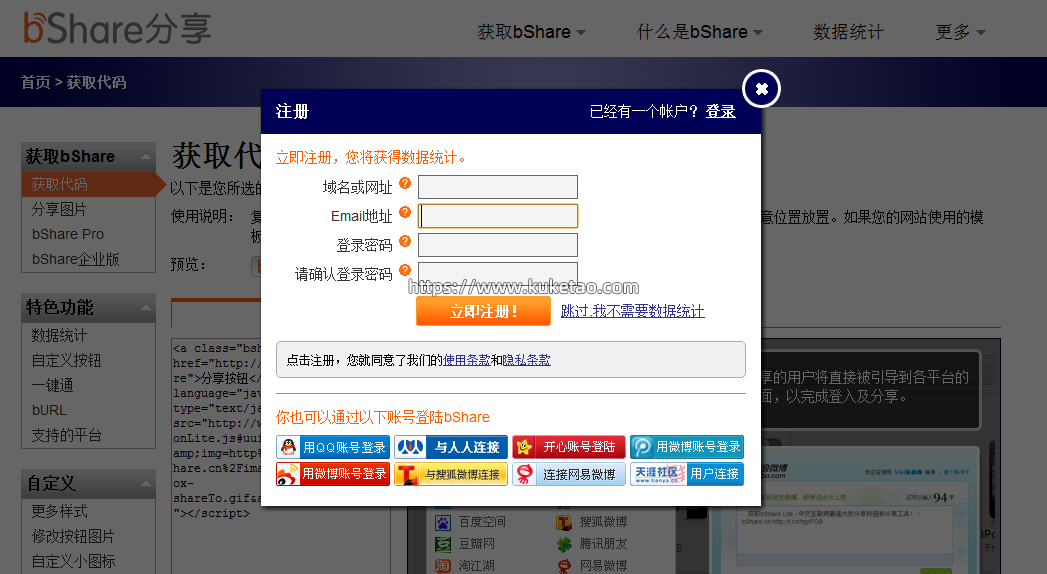Use red Sina 用微博账号登录 button
The width and height of the screenshot is (1047, 574).
click(333, 474)
